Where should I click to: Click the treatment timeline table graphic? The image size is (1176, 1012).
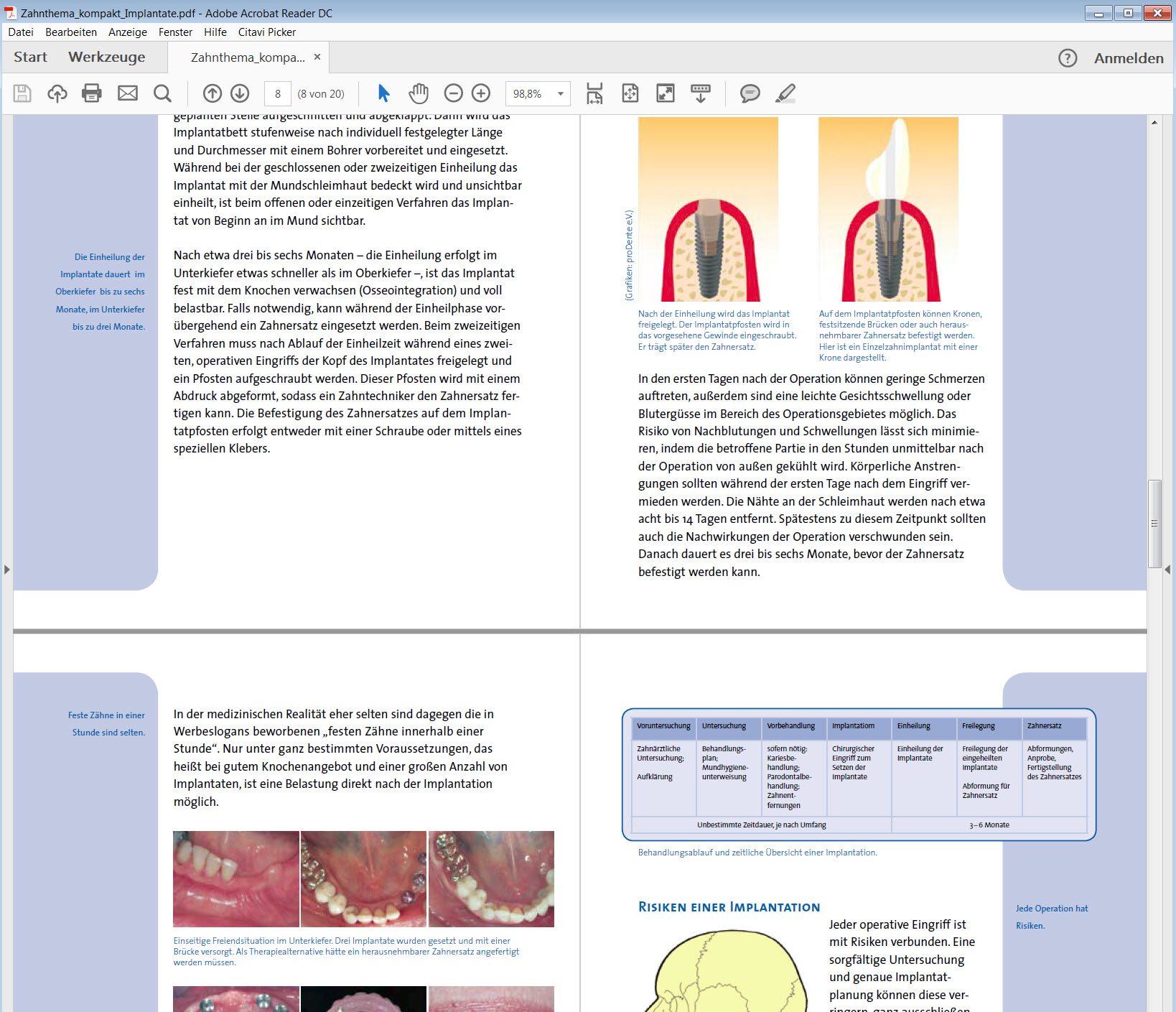click(859, 774)
